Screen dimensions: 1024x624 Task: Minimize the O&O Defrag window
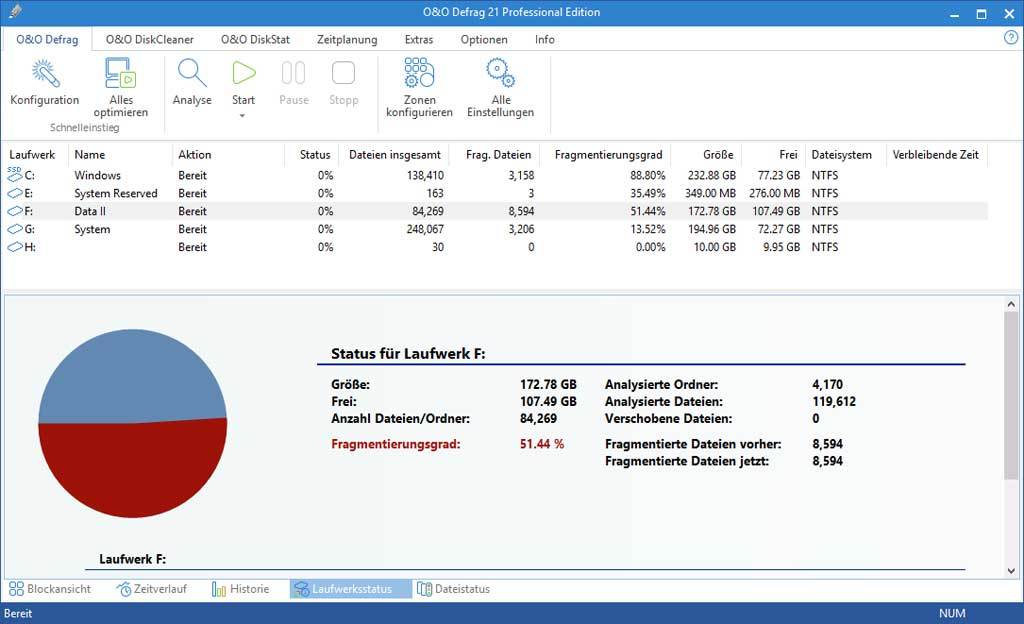[954, 13]
